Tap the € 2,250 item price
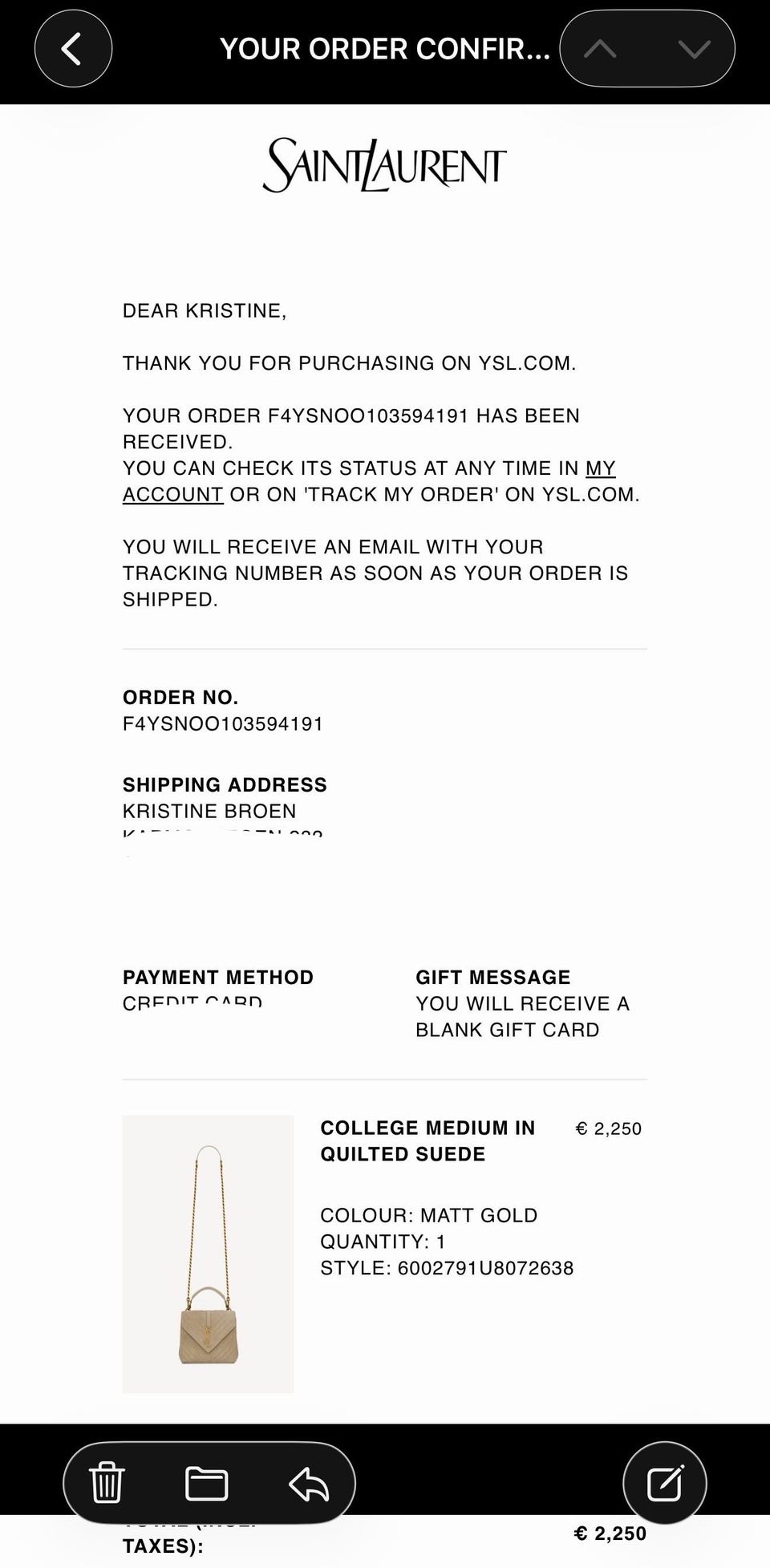 point(609,1128)
